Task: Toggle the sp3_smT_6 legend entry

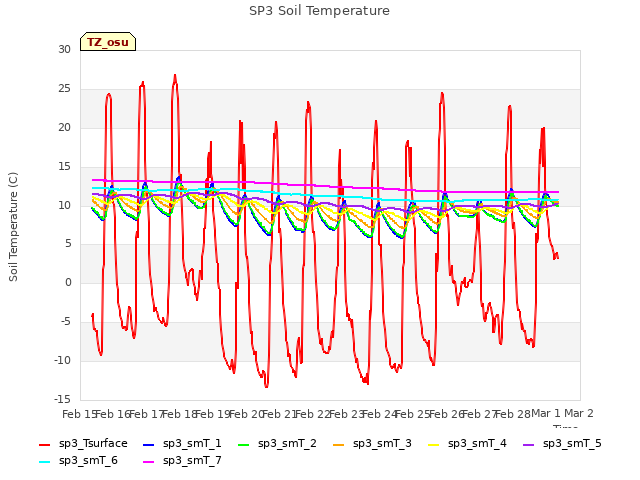Action: click(x=78, y=461)
